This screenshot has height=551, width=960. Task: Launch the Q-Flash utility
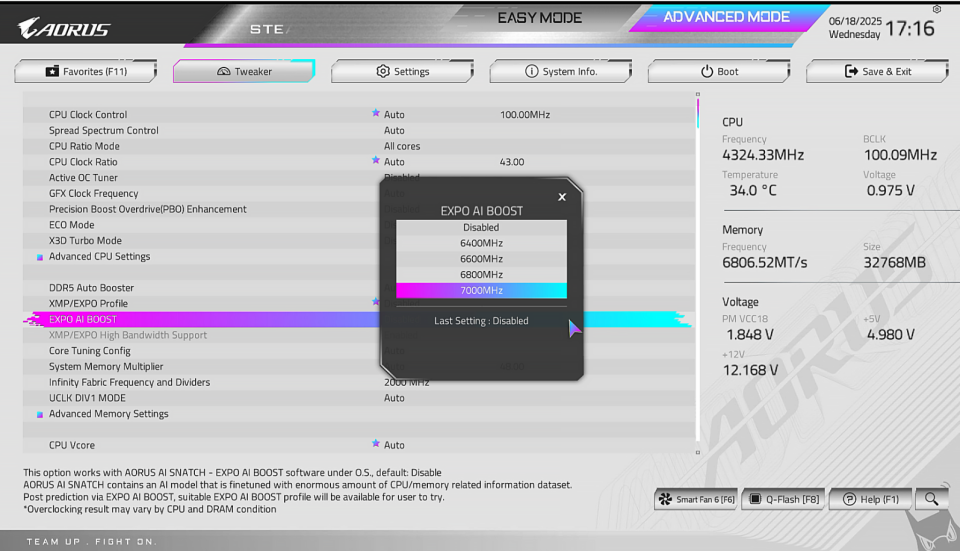click(784, 499)
